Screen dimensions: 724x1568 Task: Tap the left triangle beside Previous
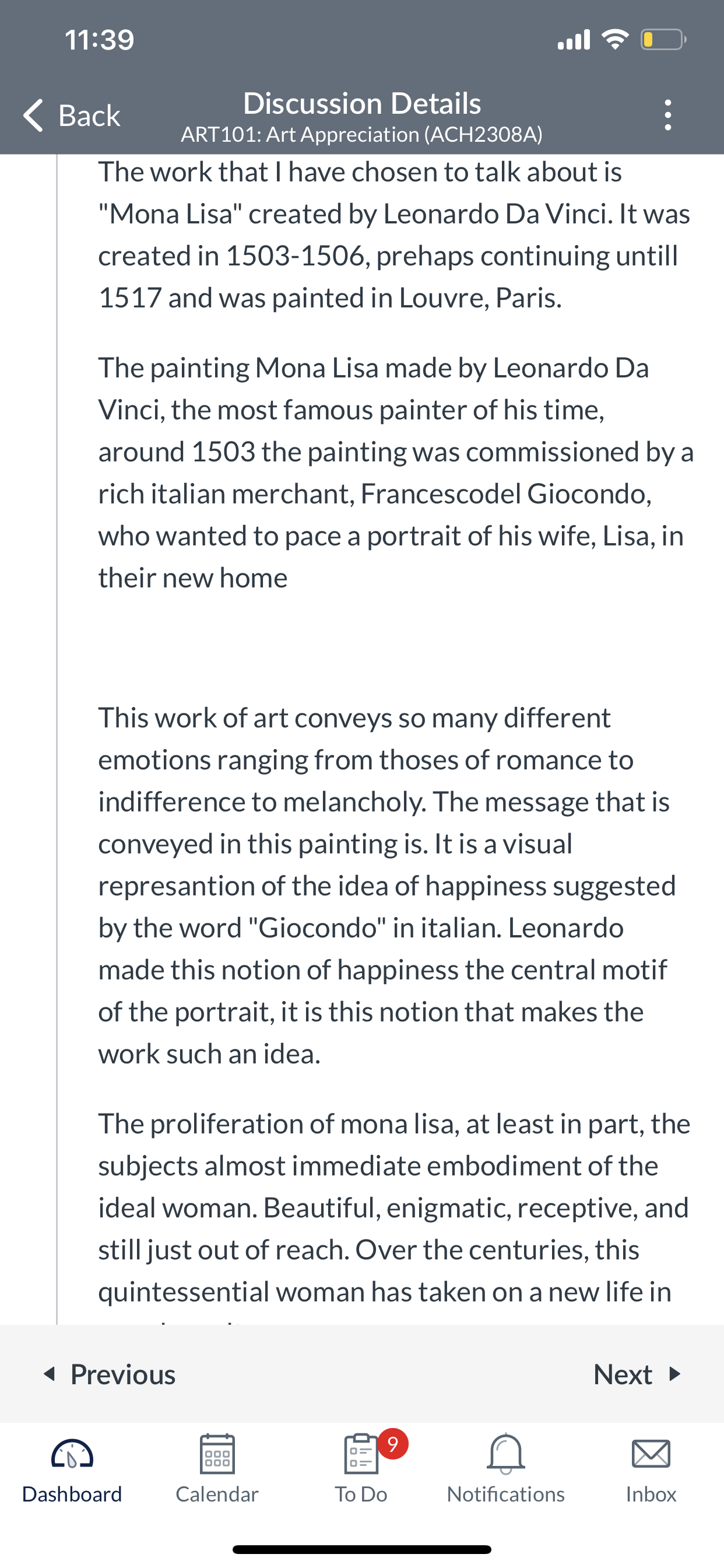point(50,1374)
